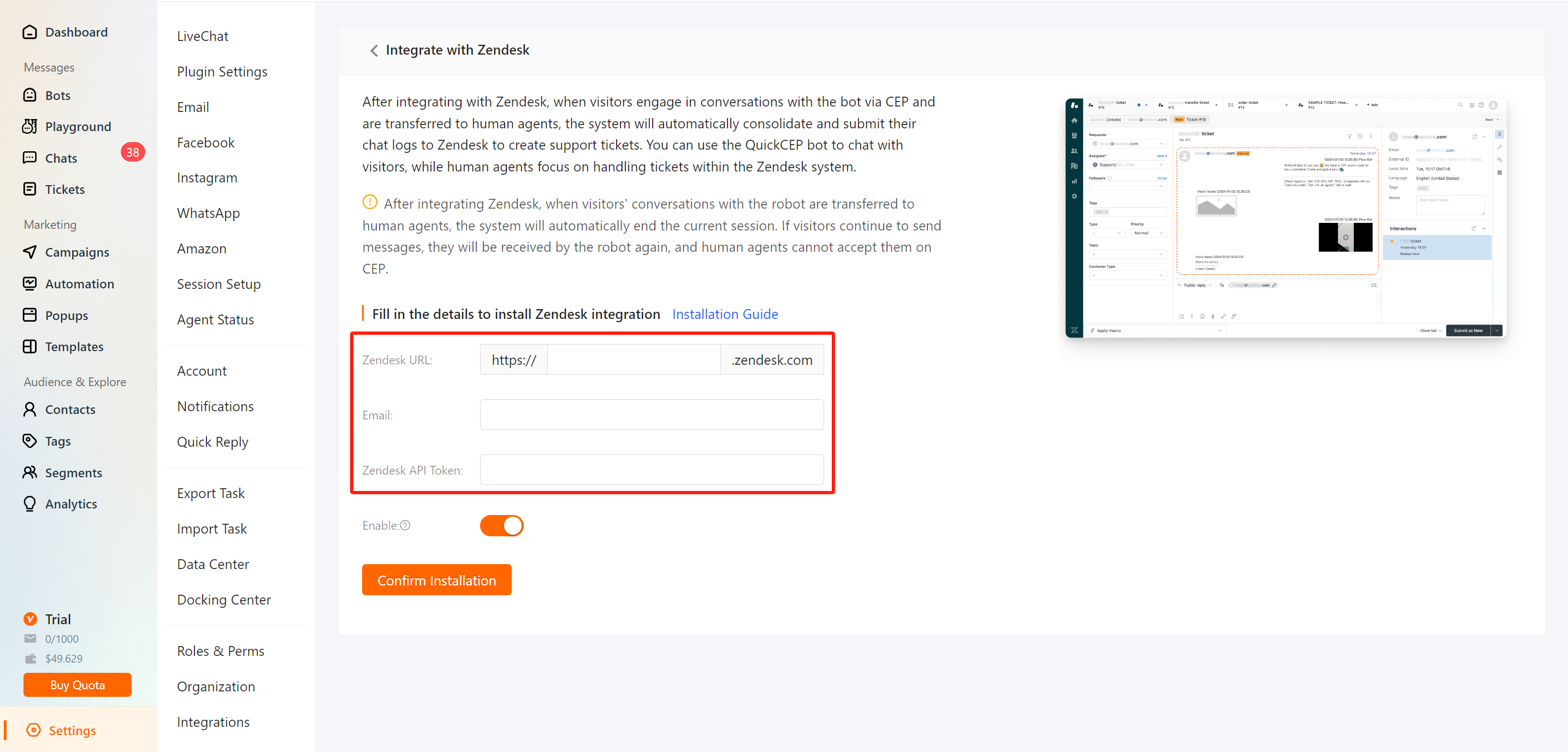Click the Enable help question icon
The height and width of the screenshot is (752, 1568).
click(x=405, y=526)
